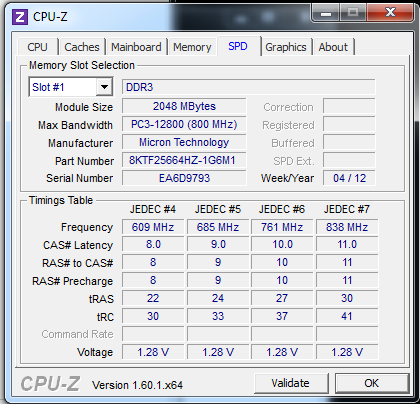Click the 10.0 CAS# Latency cell
The width and height of the screenshot is (420, 404).
pyautogui.click(x=282, y=244)
